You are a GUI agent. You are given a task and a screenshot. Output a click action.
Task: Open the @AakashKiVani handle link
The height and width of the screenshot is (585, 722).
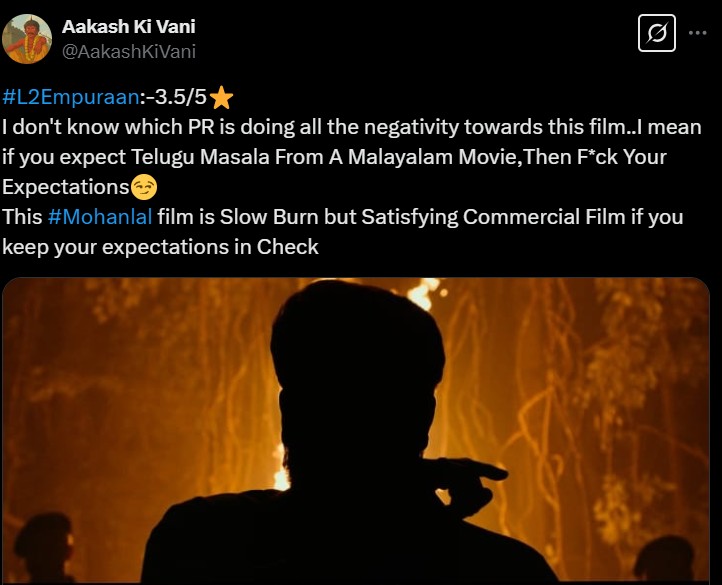128,52
